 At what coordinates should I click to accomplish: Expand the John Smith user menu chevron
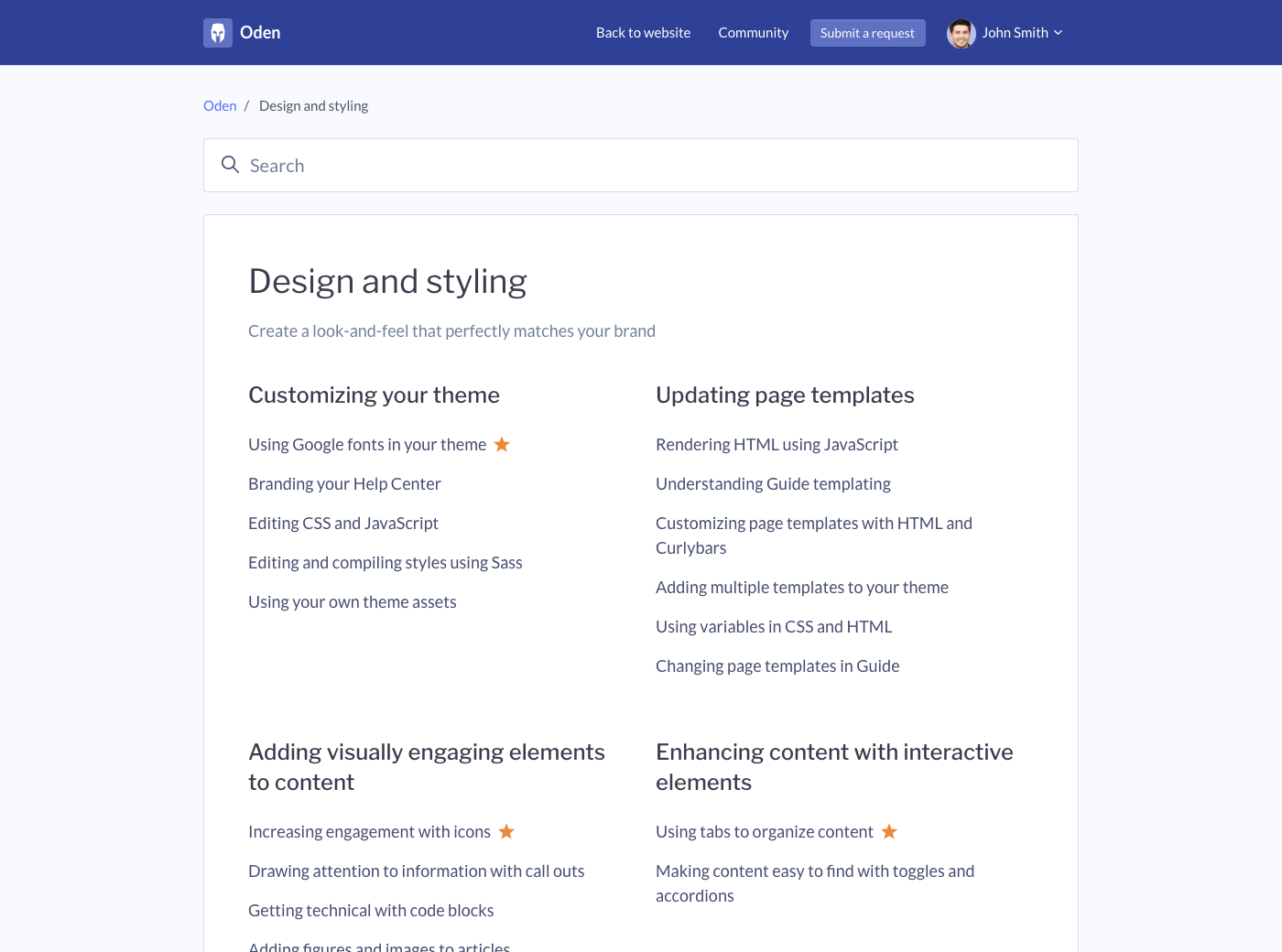click(x=1059, y=33)
